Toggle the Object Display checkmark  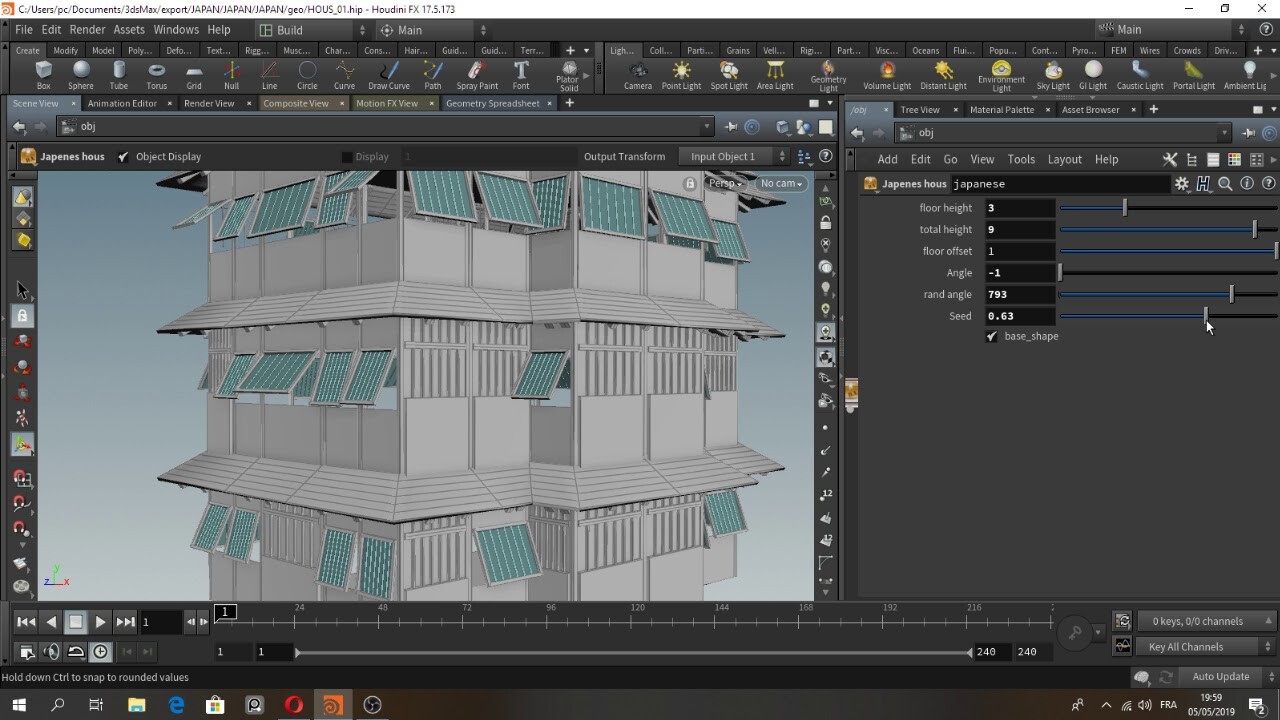123,156
